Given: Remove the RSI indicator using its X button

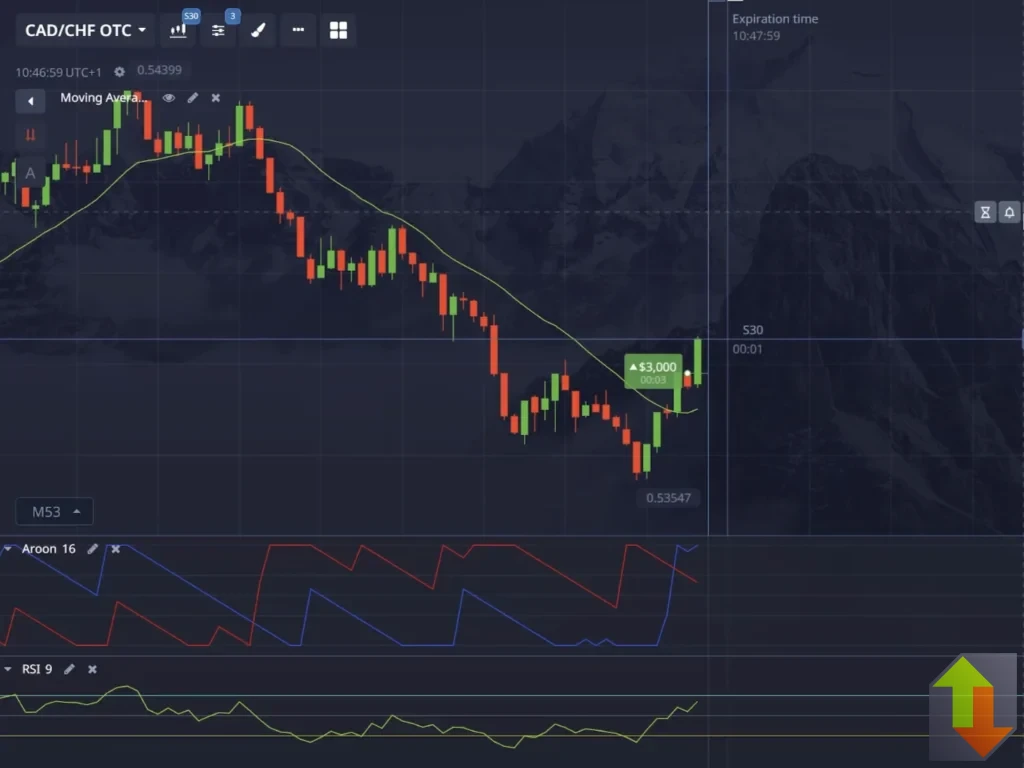Looking at the screenshot, I should 90,669.
